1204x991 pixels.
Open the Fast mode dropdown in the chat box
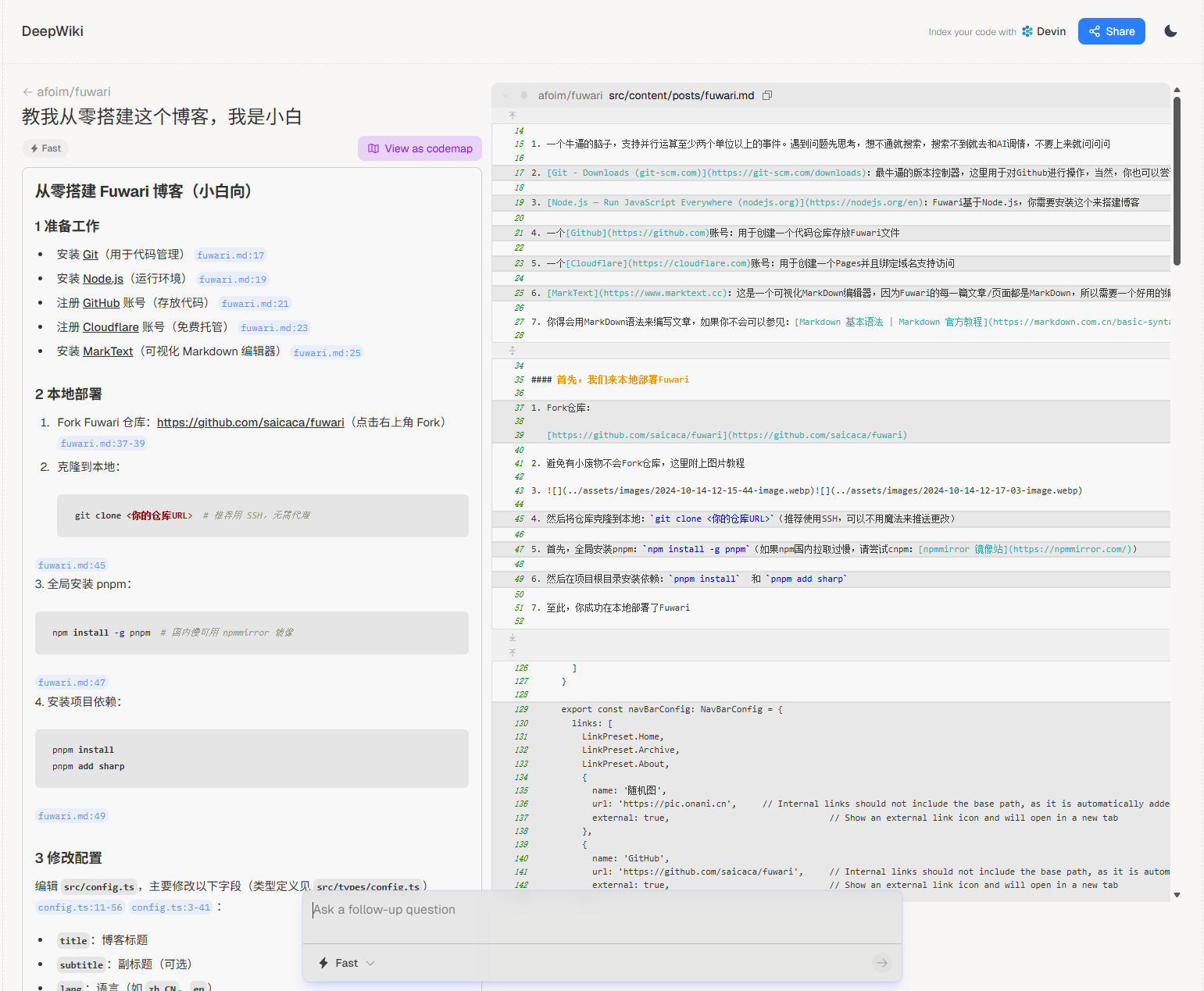(x=348, y=963)
